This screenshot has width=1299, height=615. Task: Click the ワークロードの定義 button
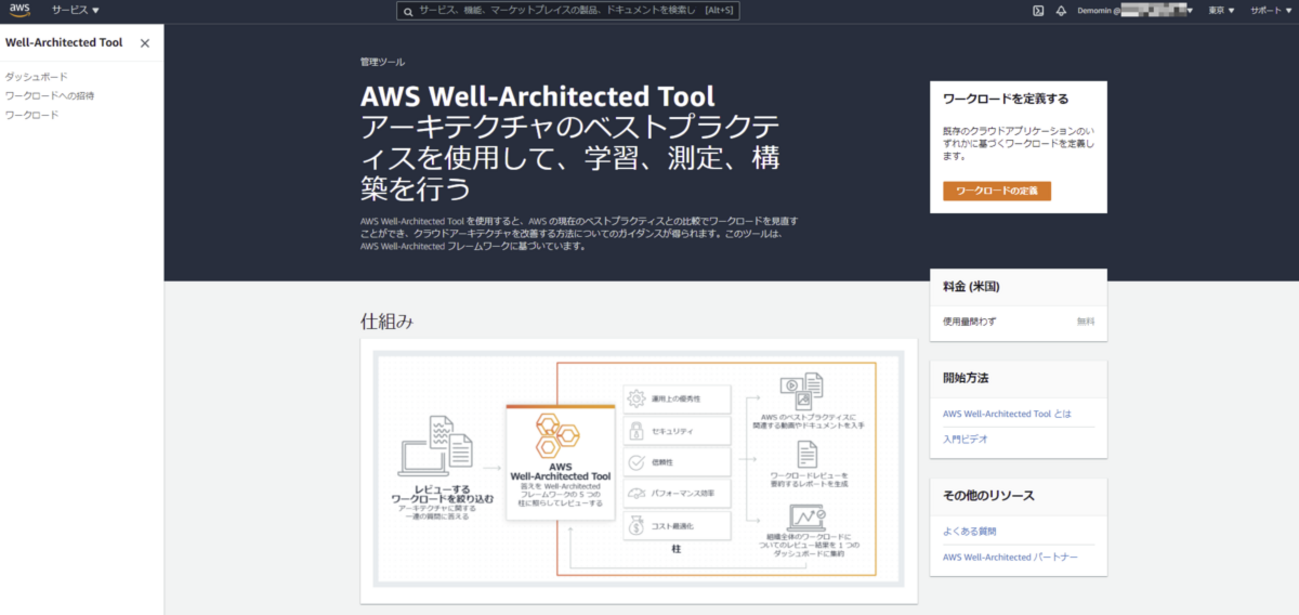point(995,190)
